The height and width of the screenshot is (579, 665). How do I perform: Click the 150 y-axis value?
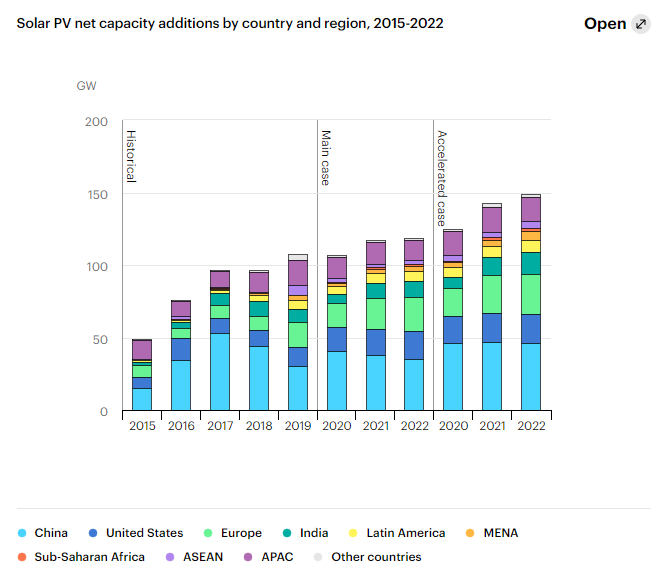click(x=98, y=195)
